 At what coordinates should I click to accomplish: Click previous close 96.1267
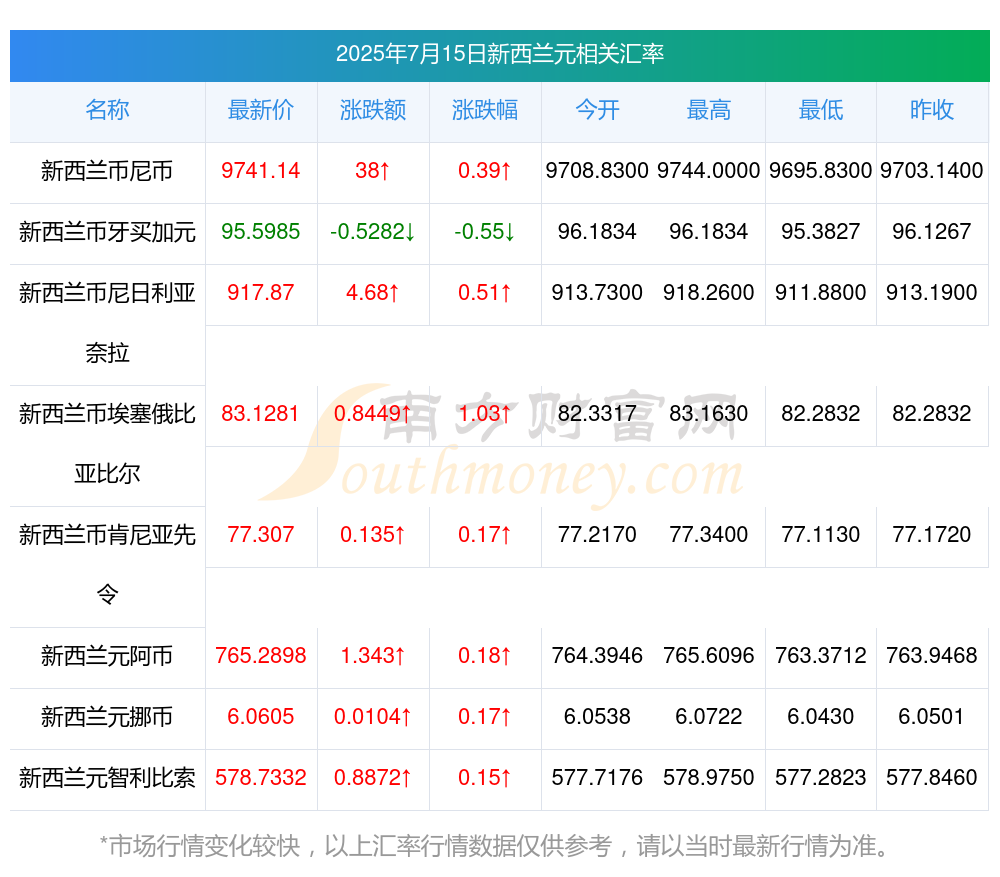point(932,232)
